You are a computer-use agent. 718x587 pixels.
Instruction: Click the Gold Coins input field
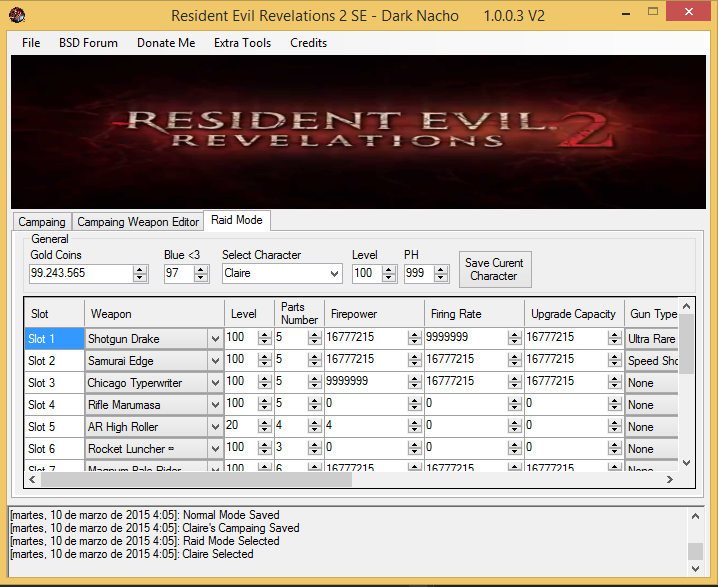point(80,273)
